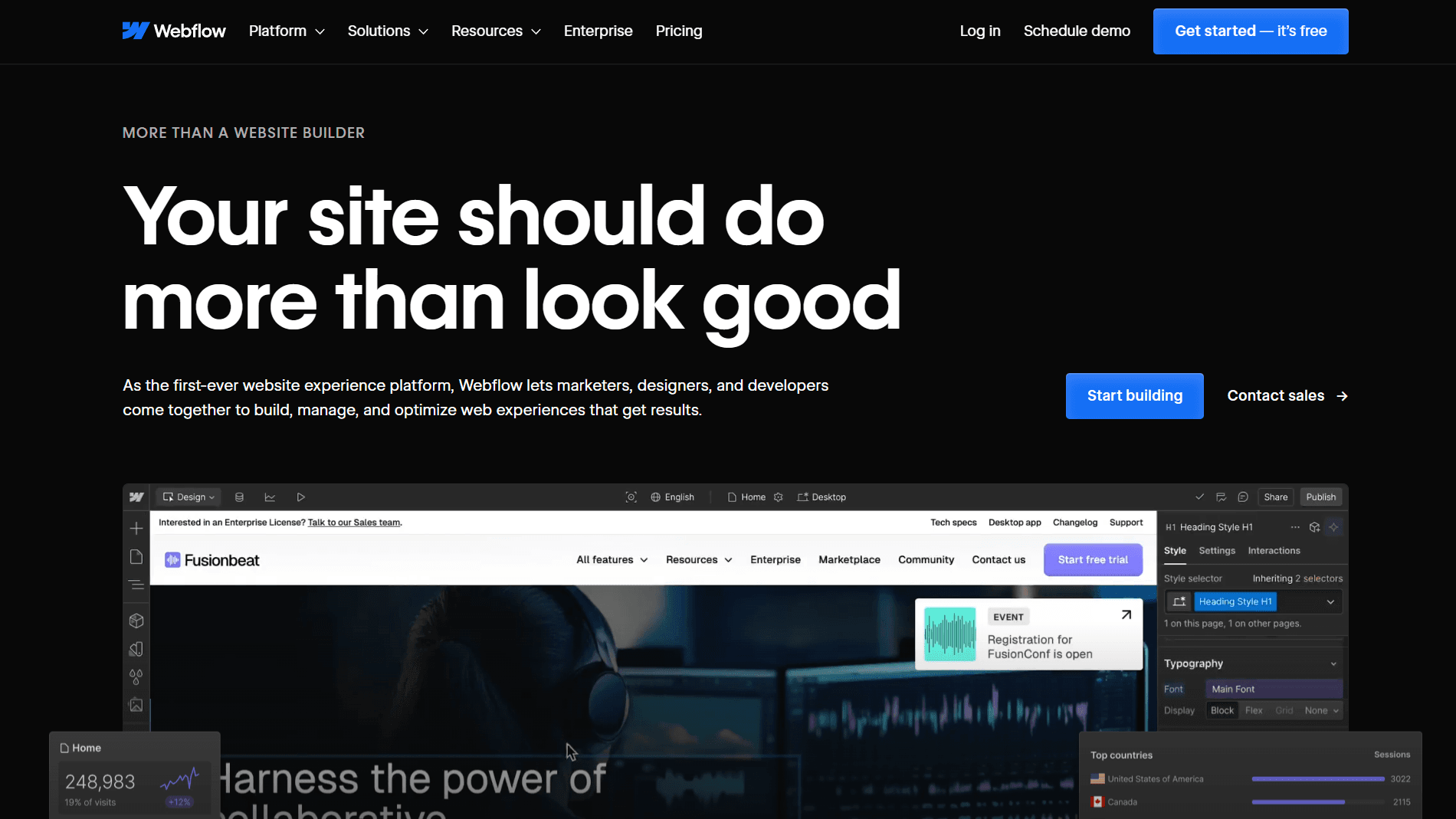Click the selector state icon beside Heading Style H1
The image size is (1456, 819).
point(1179,602)
